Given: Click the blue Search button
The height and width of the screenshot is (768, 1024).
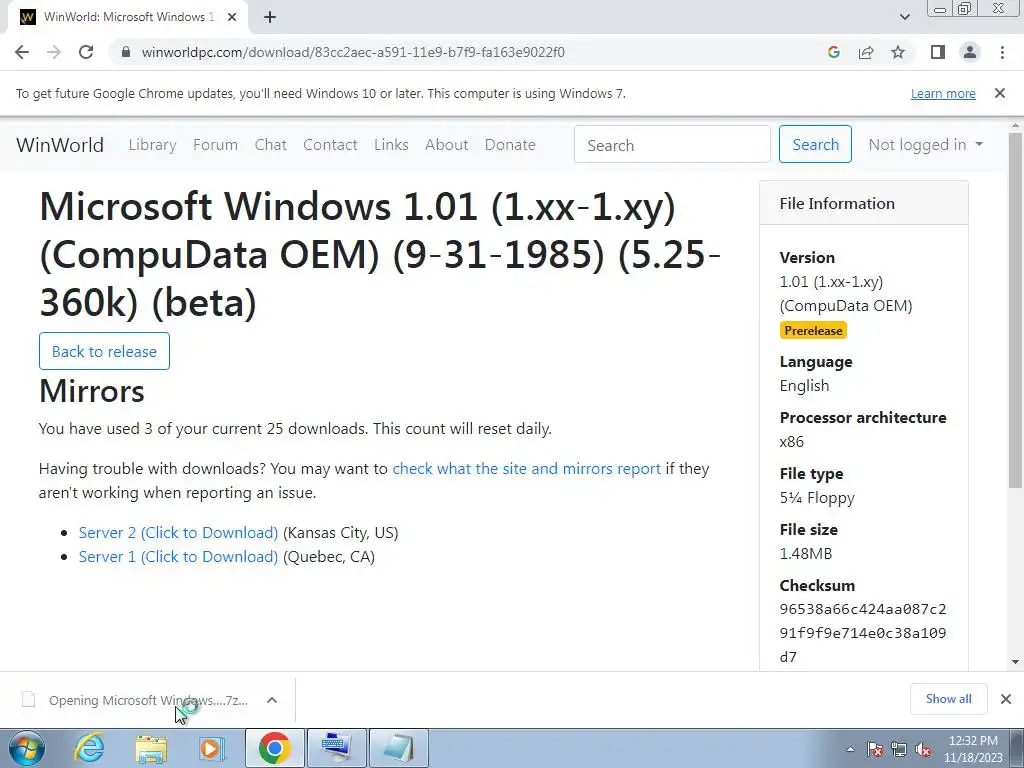Looking at the screenshot, I should coord(815,144).
